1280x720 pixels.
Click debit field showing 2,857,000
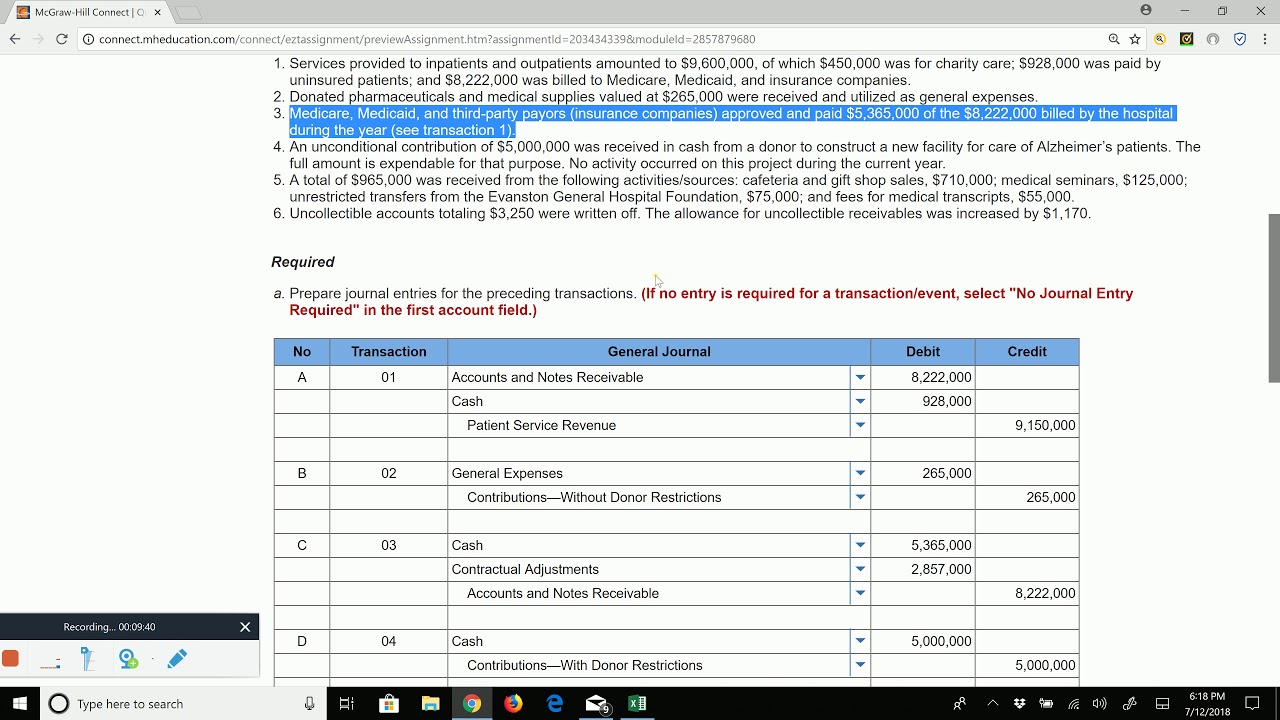click(923, 569)
